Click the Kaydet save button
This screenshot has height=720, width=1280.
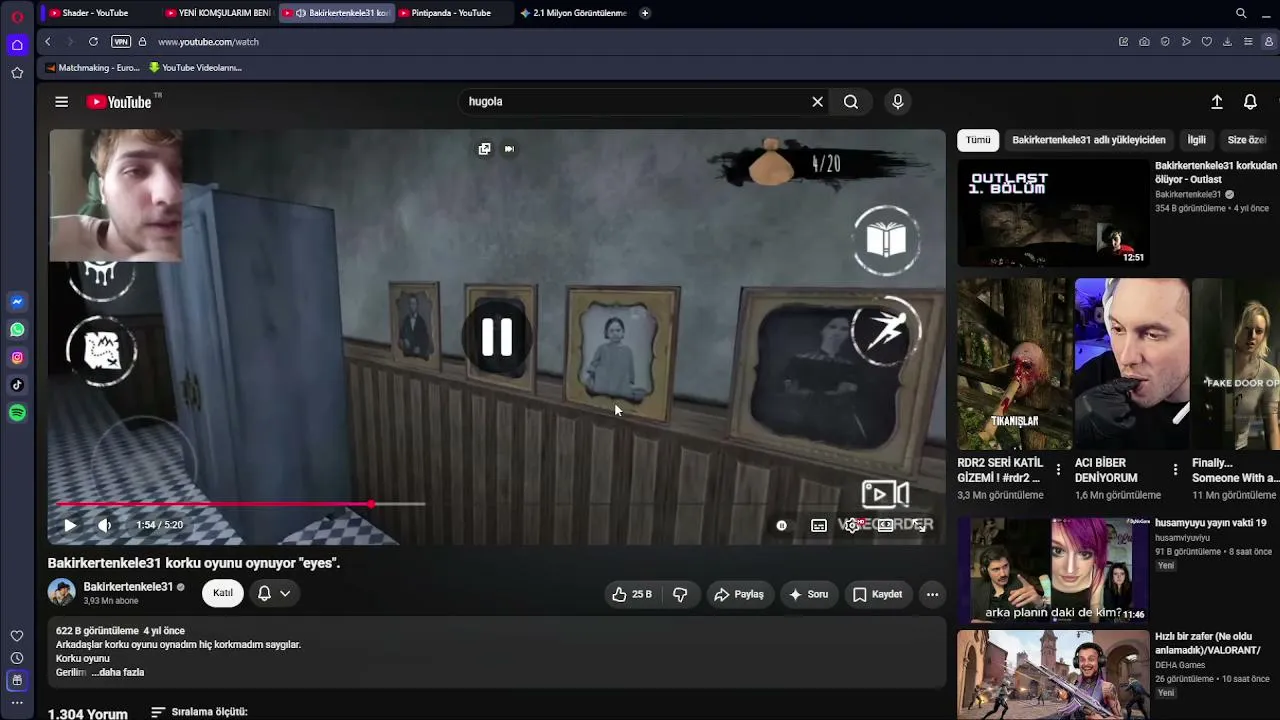coord(878,594)
